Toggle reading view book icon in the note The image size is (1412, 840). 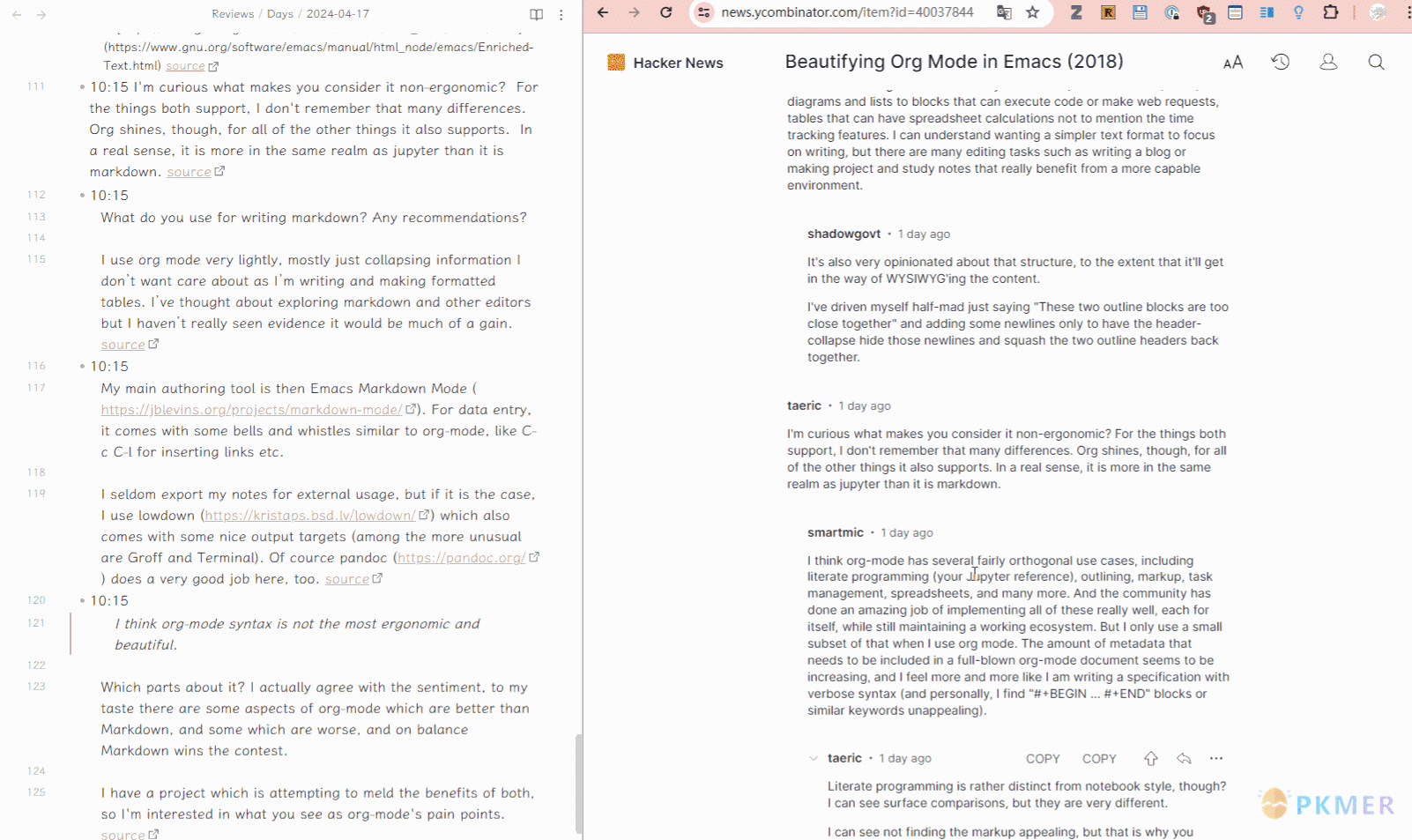536,14
